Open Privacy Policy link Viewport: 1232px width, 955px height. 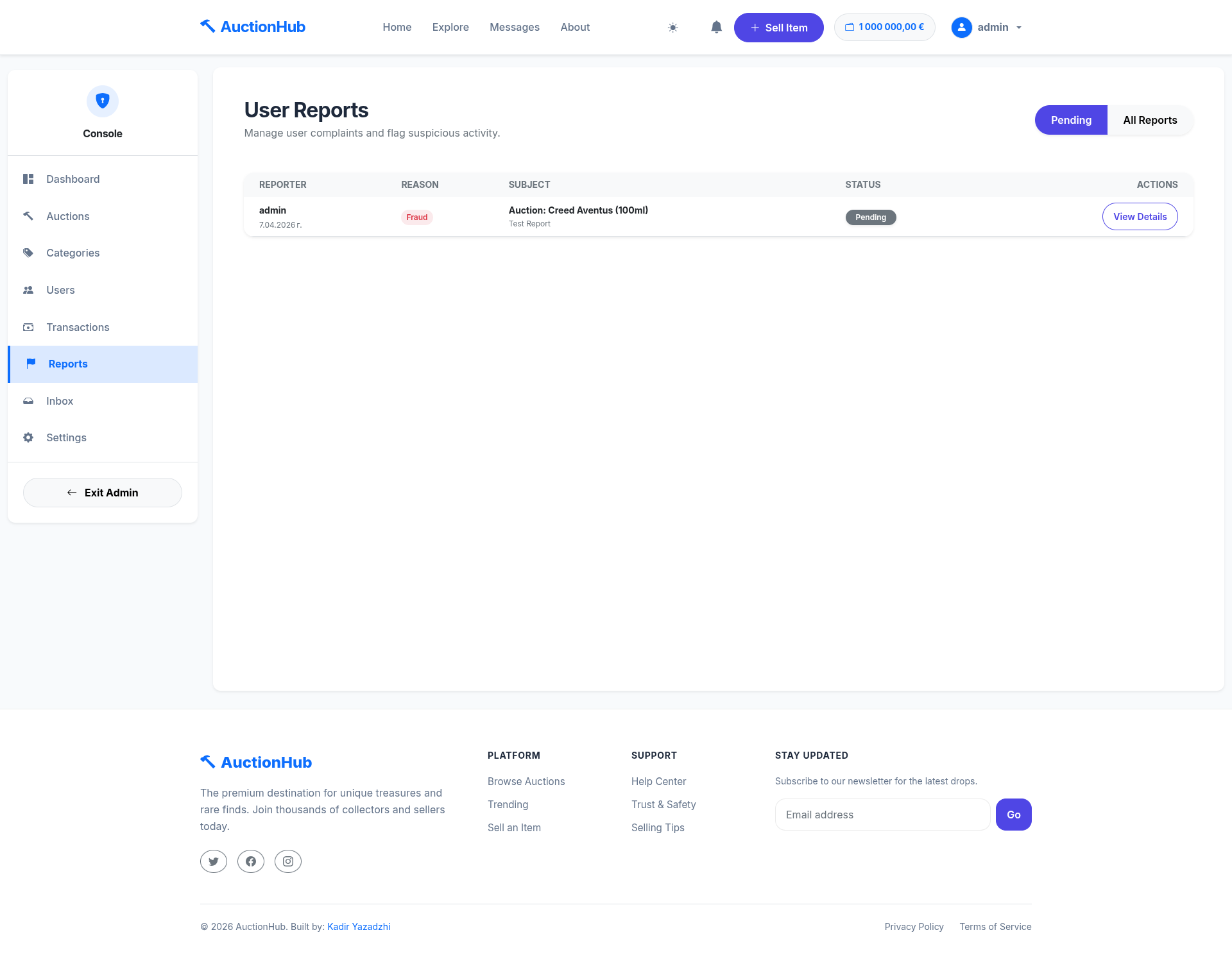(914, 927)
